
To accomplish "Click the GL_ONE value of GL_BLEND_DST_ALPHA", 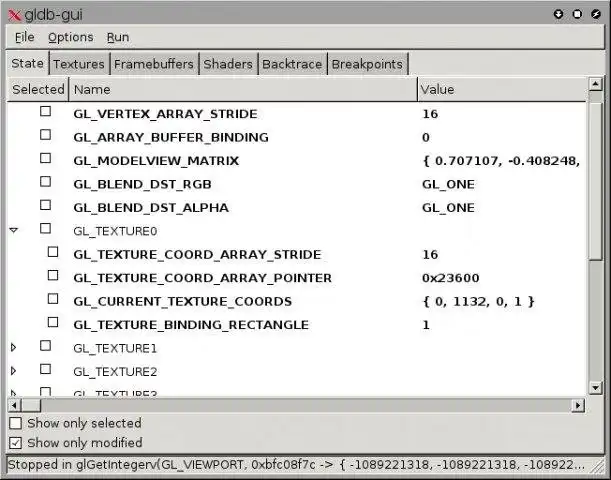I will (448, 207).
